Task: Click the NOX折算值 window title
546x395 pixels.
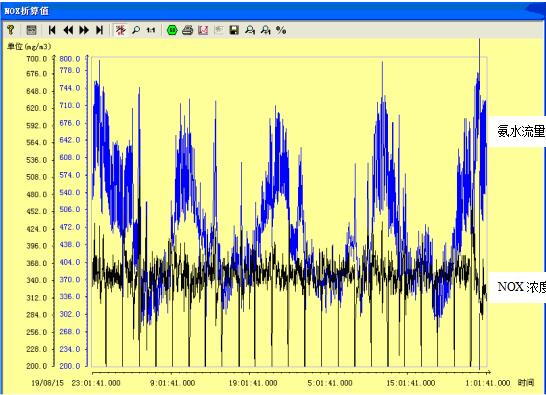Action: point(26,11)
